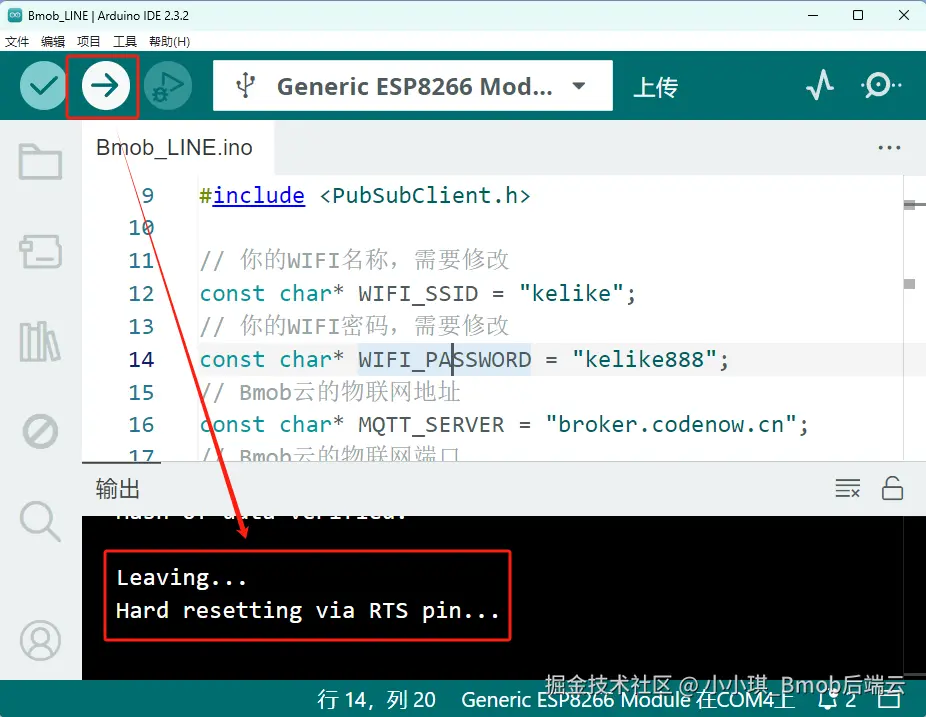926x717 pixels.
Task: Click line number 16 in the gutter
Action: click(141, 425)
